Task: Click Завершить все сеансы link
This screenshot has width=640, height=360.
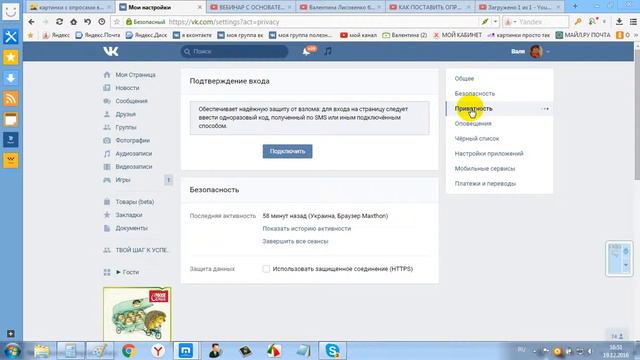Action: tap(295, 241)
